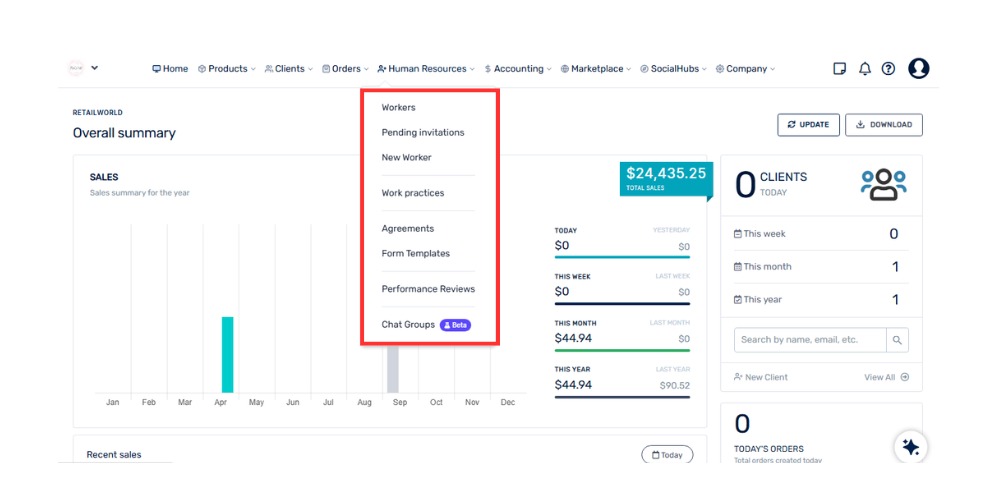Click the New Client link
This screenshot has height=500, width=1000.
click(761, 377)
